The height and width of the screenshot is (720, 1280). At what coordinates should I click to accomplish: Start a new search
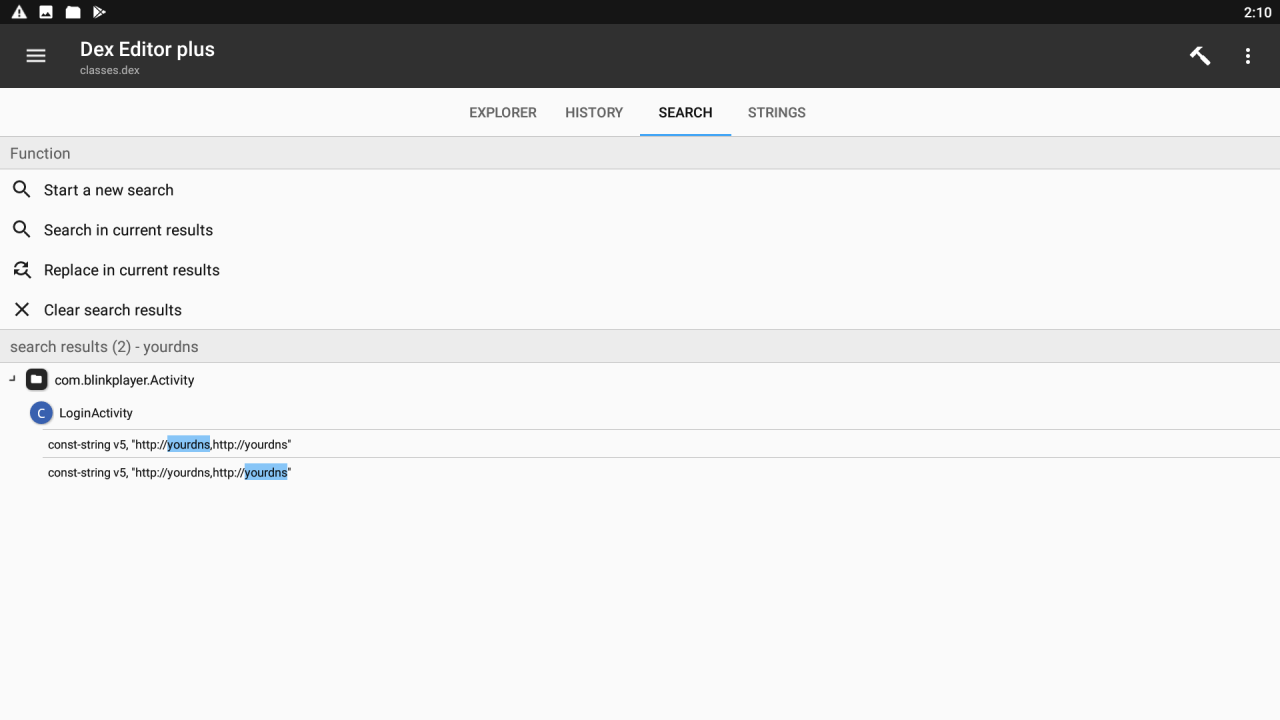tap(108, 190)
